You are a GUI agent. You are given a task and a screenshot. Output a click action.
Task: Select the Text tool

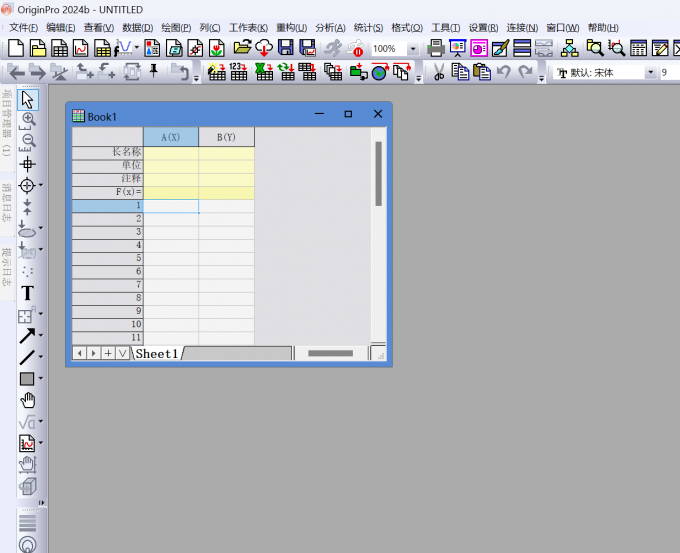[27, 293]
